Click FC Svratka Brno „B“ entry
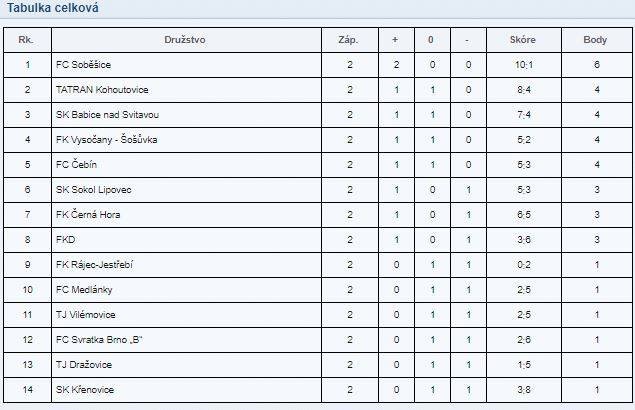The image size is (635, 410). pyautogui.click(x=99, y=340)
